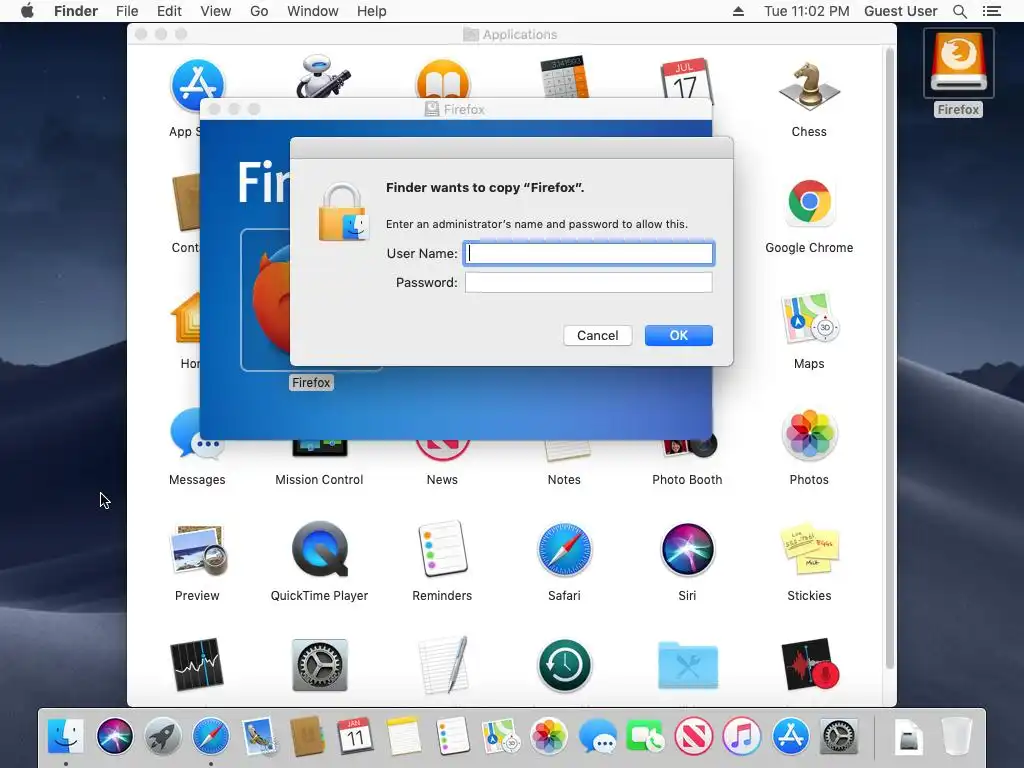Screen dimensions: 1024x768
Task: Open the Apple menu
Action: [x=27, y=11]
